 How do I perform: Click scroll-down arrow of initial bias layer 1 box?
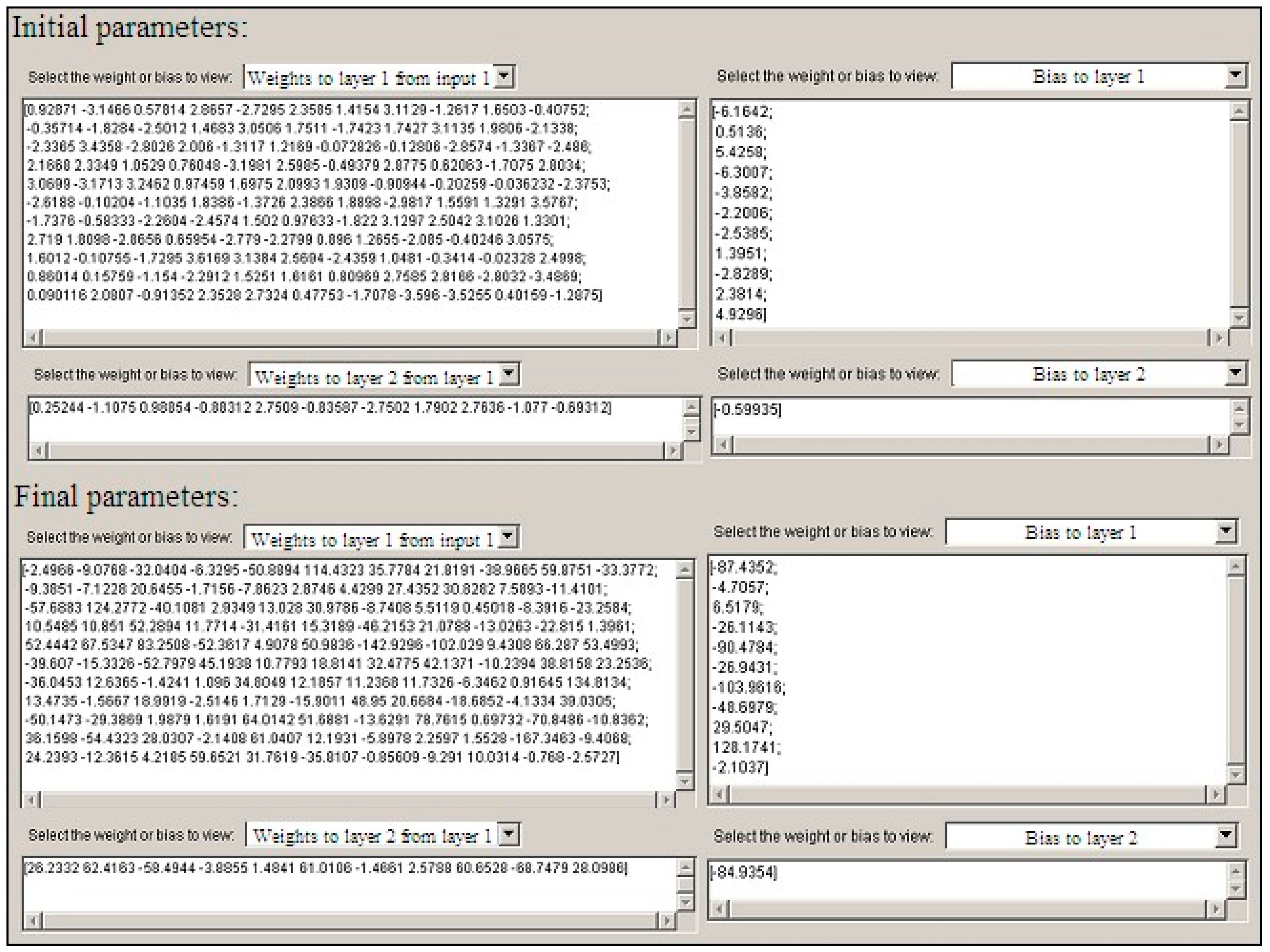(1240, 318)
